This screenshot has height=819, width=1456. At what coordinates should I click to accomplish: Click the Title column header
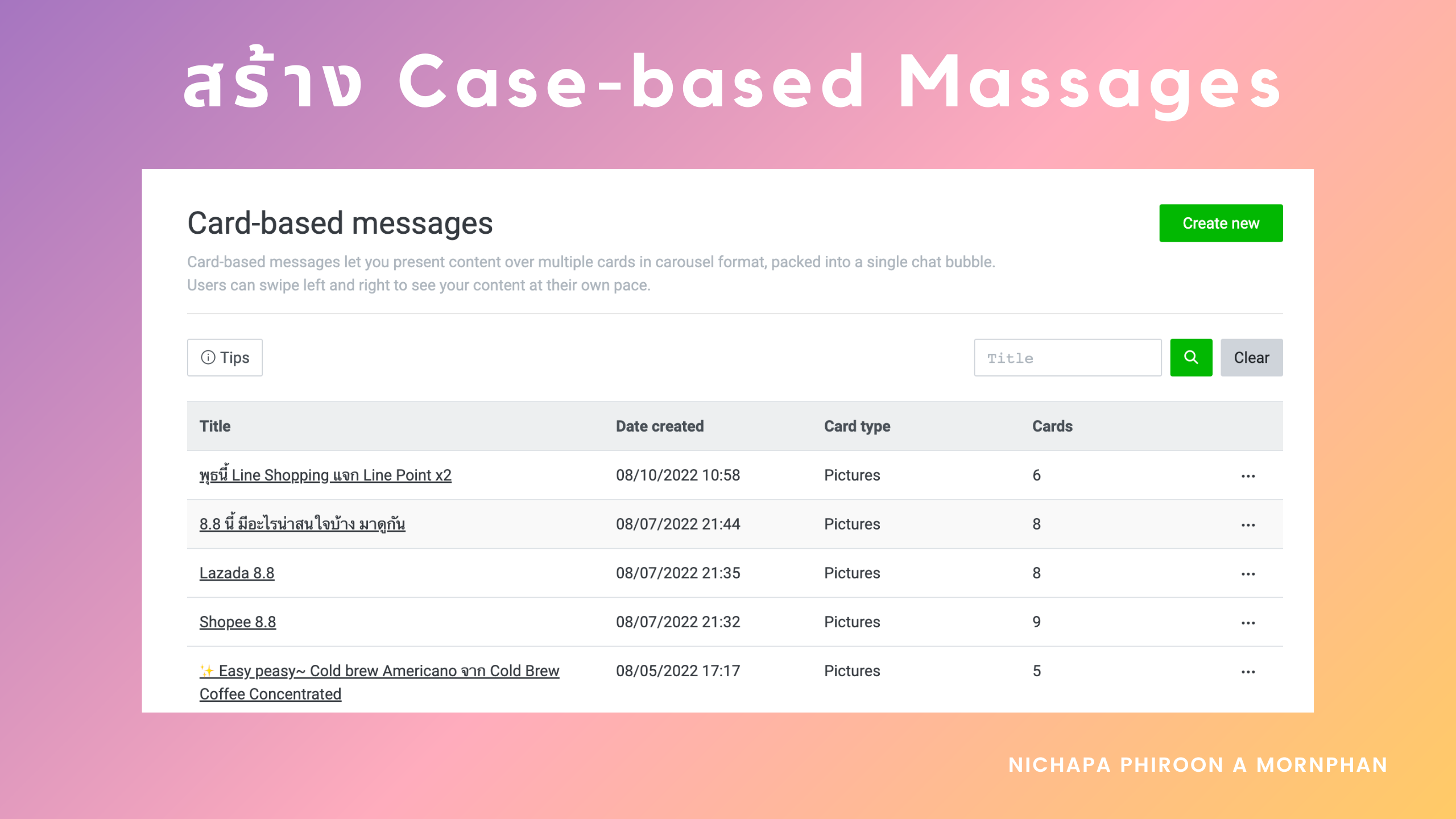point(215,426)
